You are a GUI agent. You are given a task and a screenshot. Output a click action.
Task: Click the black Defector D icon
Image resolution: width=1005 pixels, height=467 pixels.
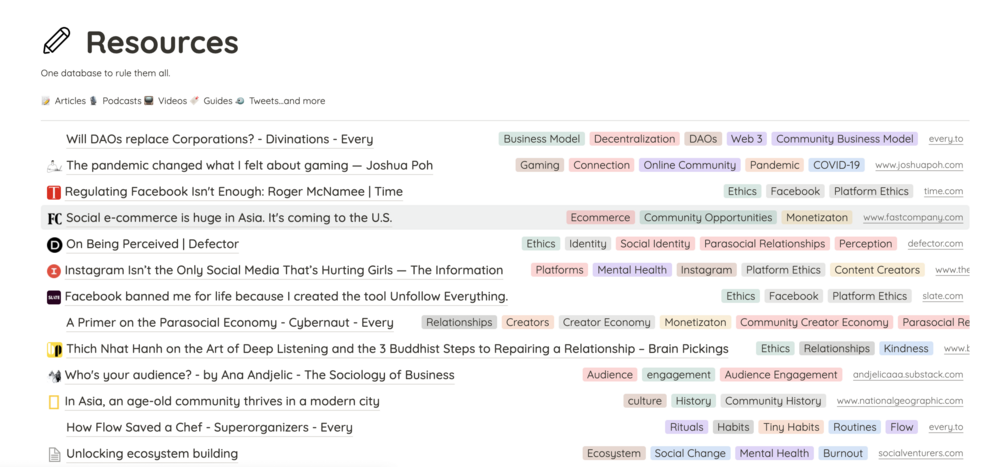click(x=54, y=244)
